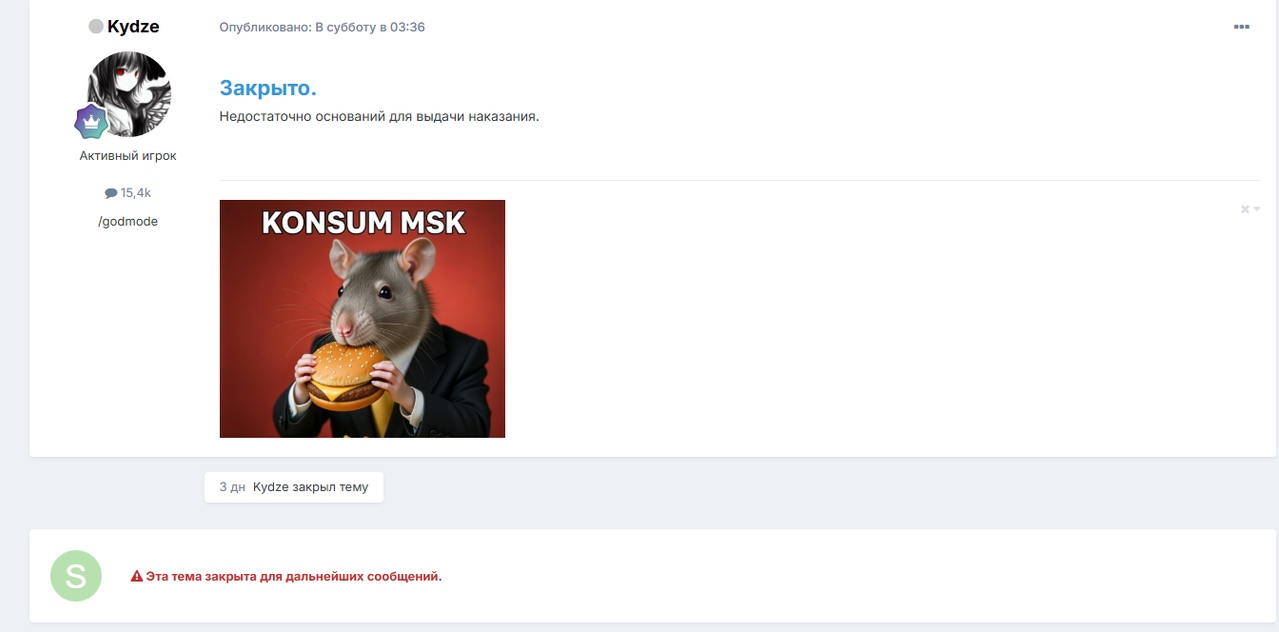Open Kydze's anime avatar picture

pos(128,94)
